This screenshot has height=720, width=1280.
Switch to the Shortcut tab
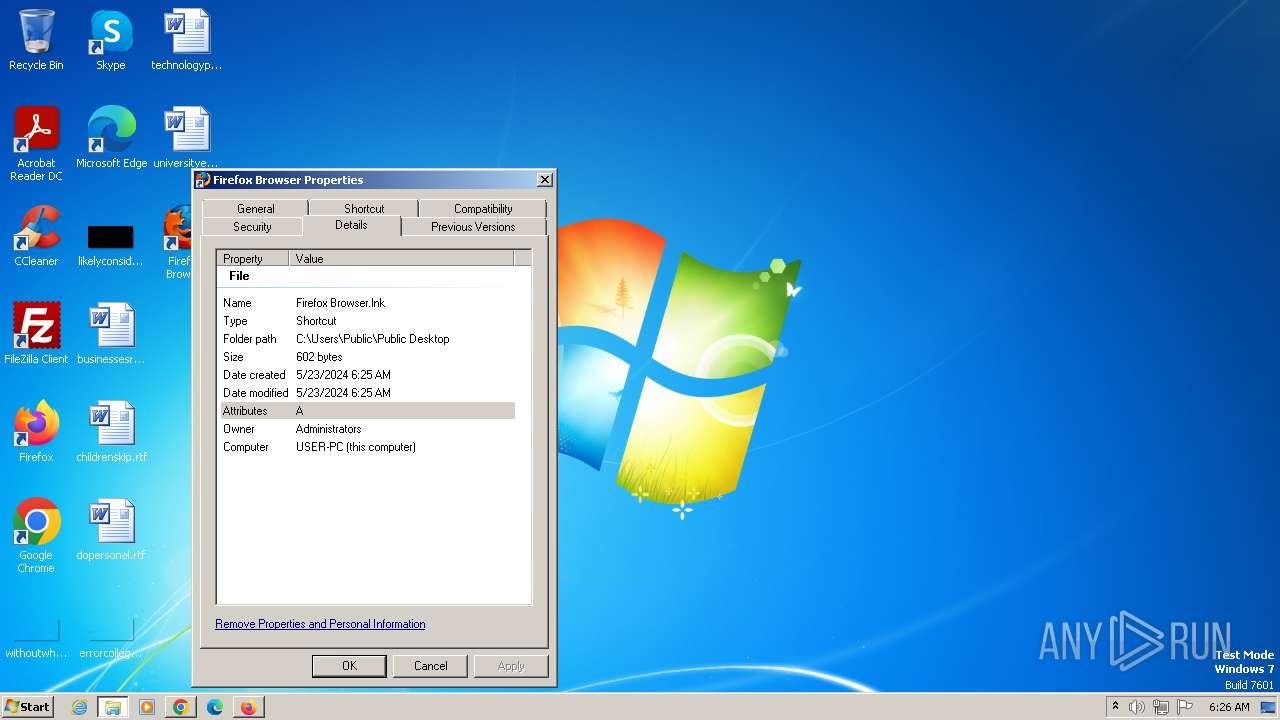tap(364, 208)
